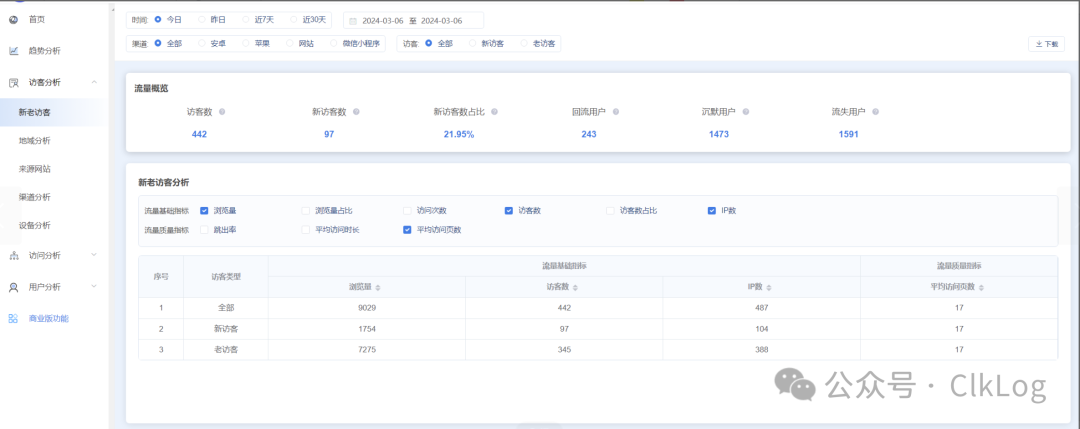1080x429 pixels.
Task: Sort the table by IP数 column arrows
Action: (769, 288)
